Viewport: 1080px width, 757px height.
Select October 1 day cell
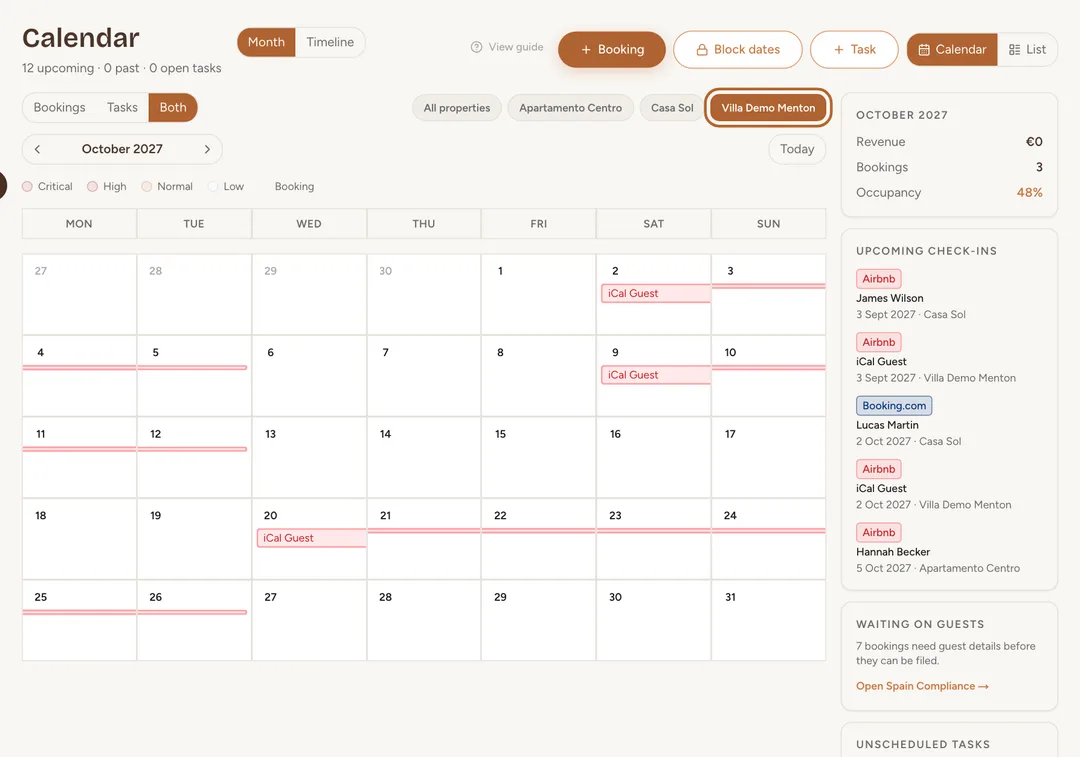point(539,294)
